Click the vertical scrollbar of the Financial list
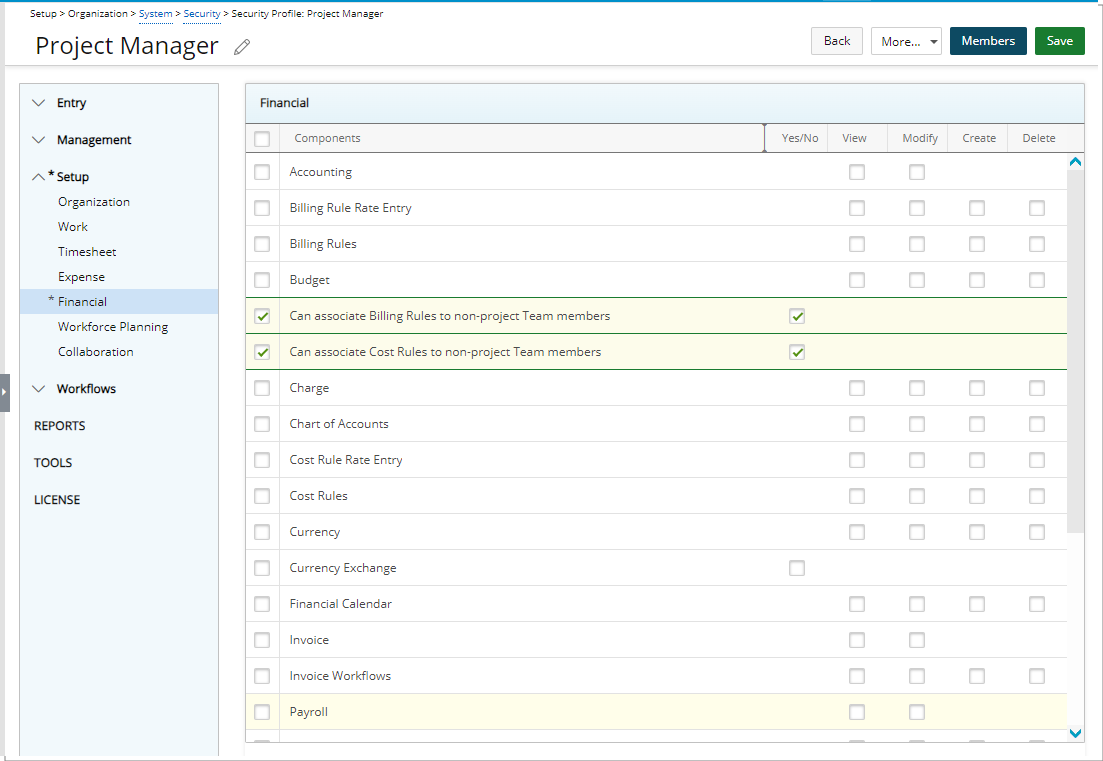 [1076, 350]
